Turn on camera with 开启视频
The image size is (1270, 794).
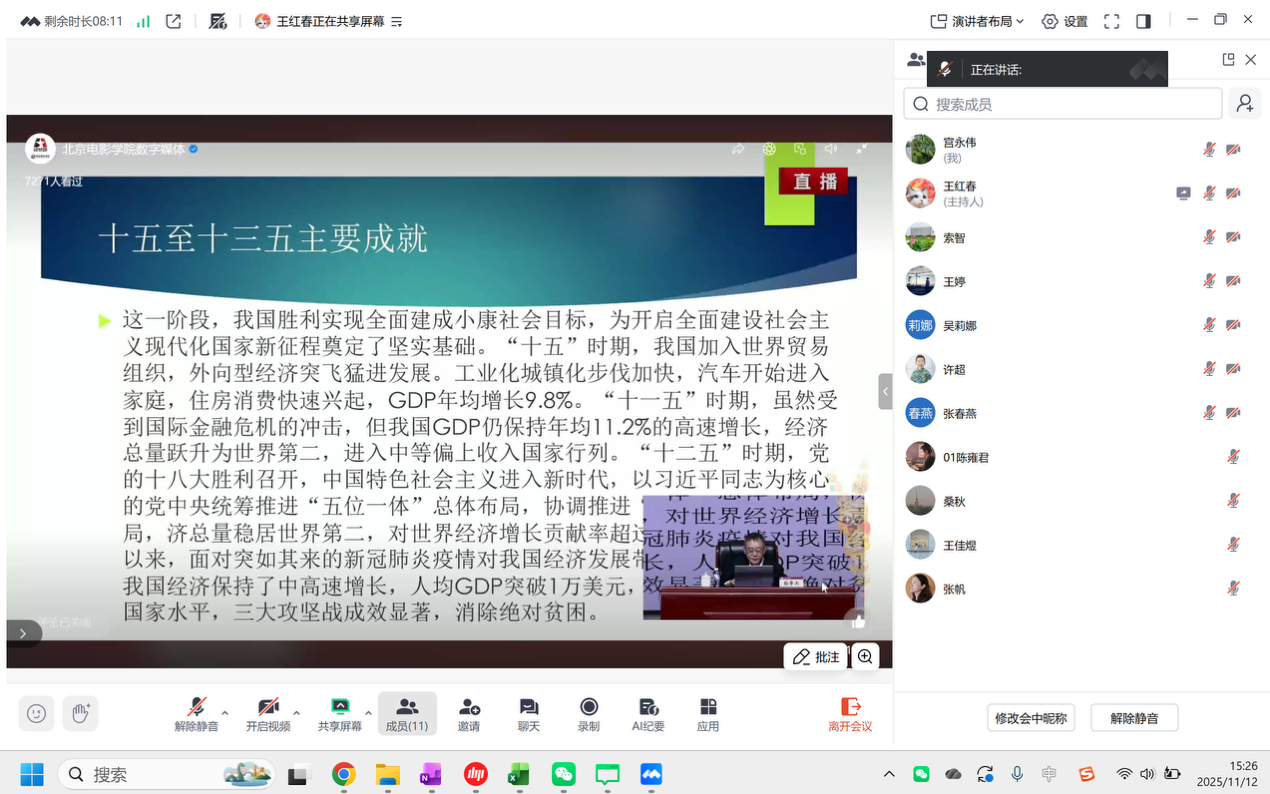[268, 714]
